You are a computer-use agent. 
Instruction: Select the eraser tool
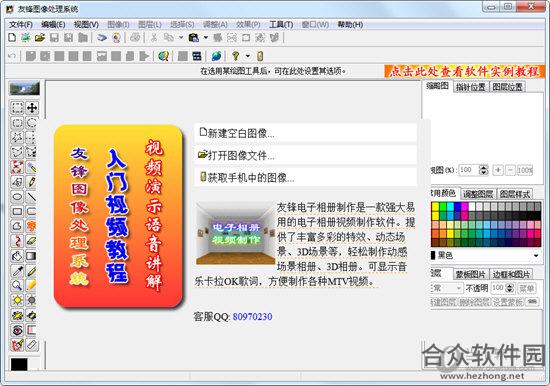click(32, 241)
